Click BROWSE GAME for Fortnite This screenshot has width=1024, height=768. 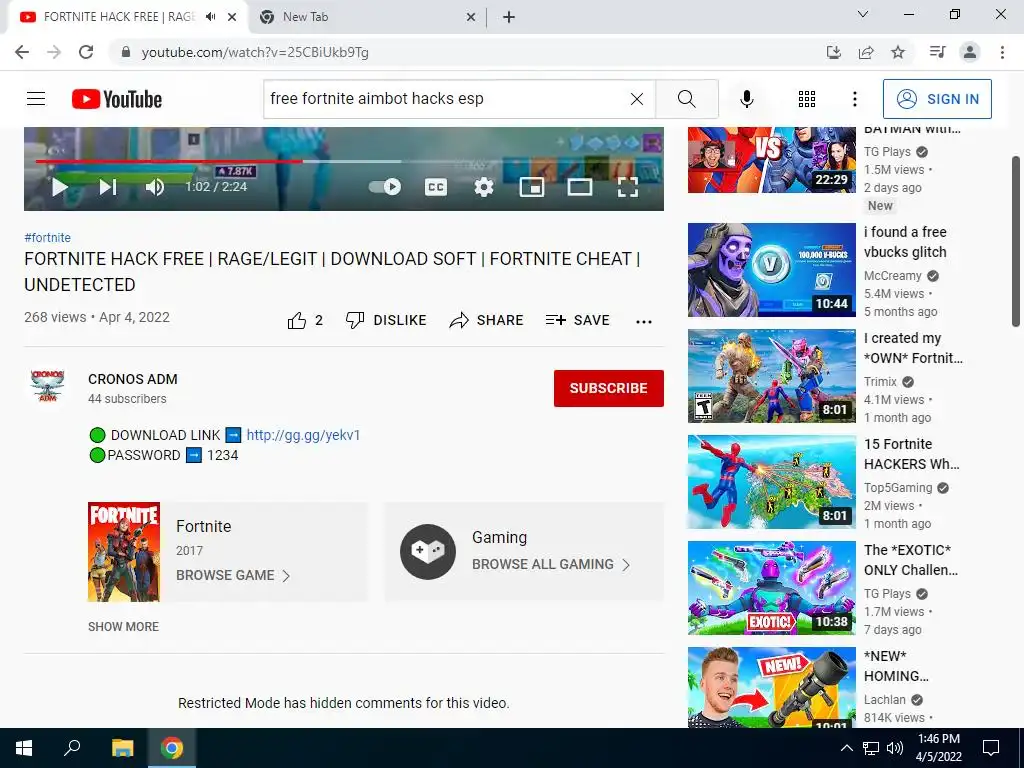(x=232, y=575)
